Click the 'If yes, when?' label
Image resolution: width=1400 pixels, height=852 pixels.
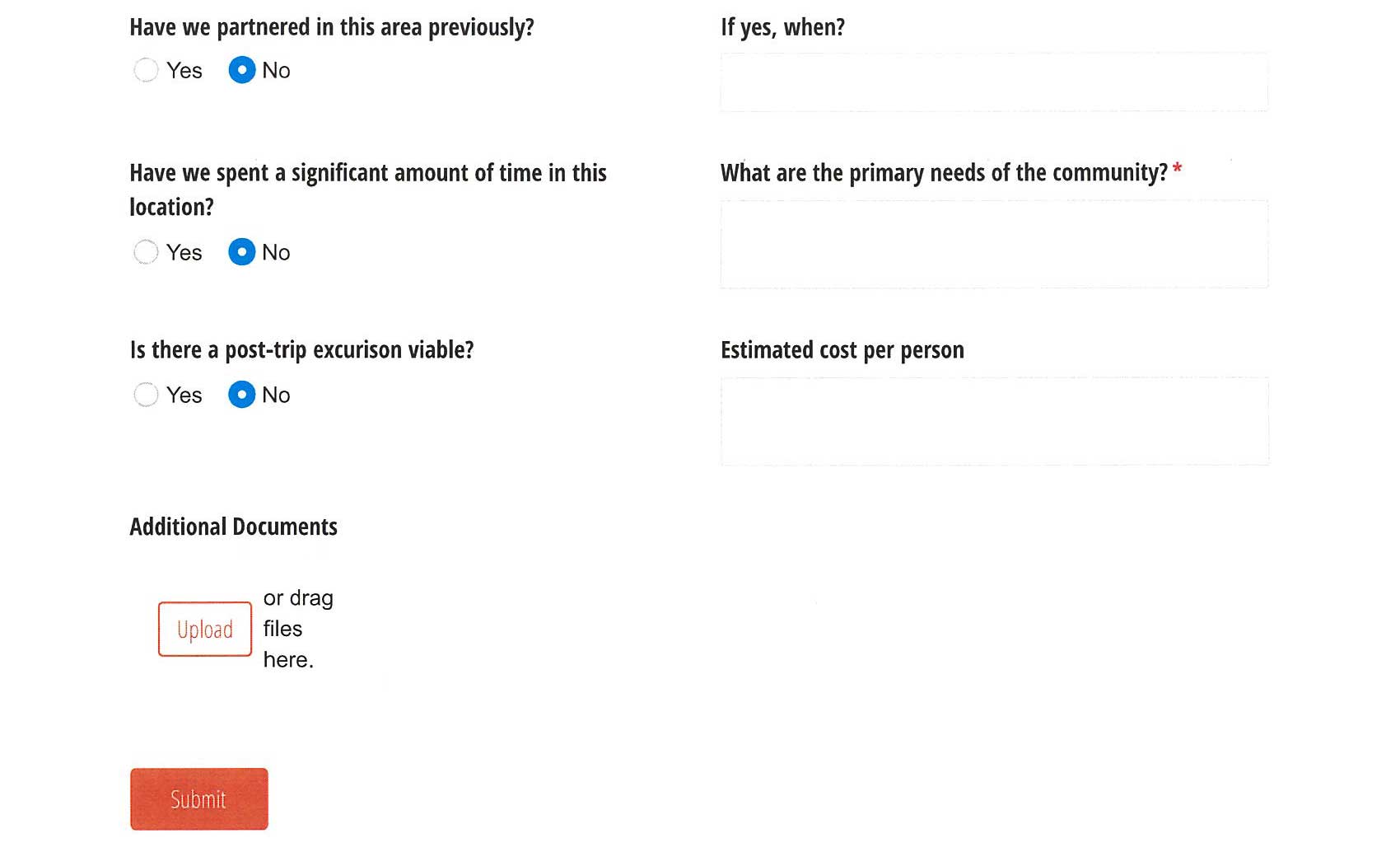(782, 27)
